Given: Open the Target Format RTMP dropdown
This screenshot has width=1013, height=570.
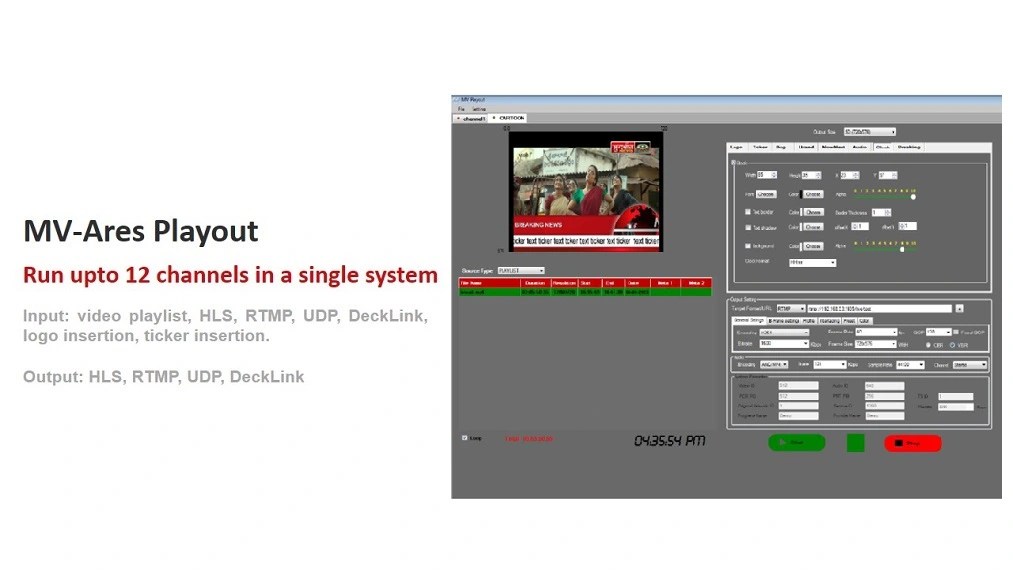Looking at the screenshot, I should (x=791, y=309).
